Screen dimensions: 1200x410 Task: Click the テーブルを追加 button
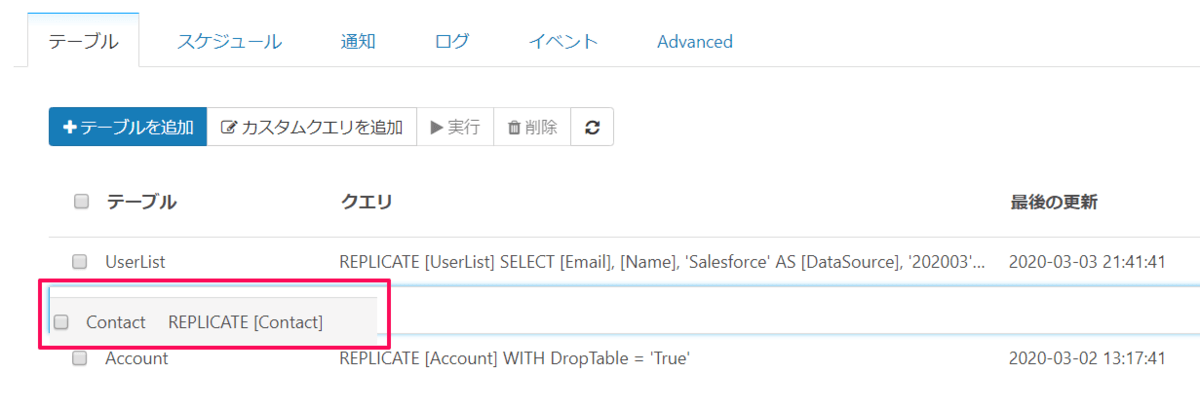click(x=128, y=127)
